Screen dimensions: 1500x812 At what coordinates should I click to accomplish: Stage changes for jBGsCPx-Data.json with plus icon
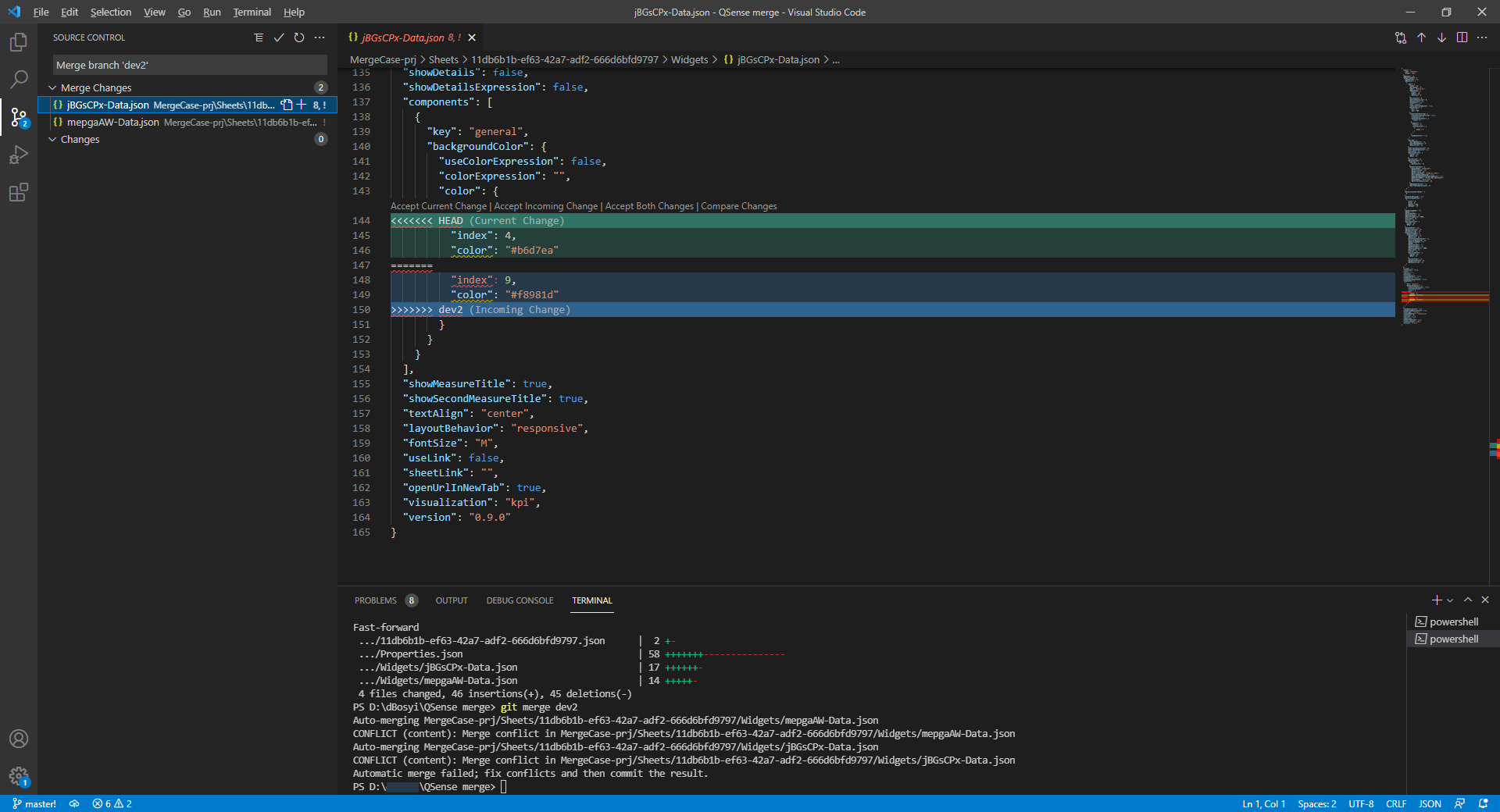(x=302, y=105)
